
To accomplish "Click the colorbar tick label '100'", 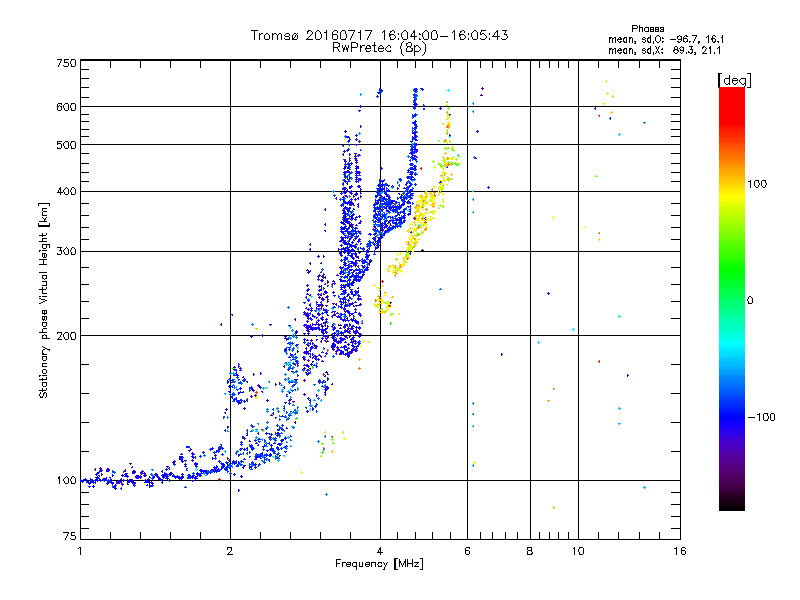I will point(757,184).
